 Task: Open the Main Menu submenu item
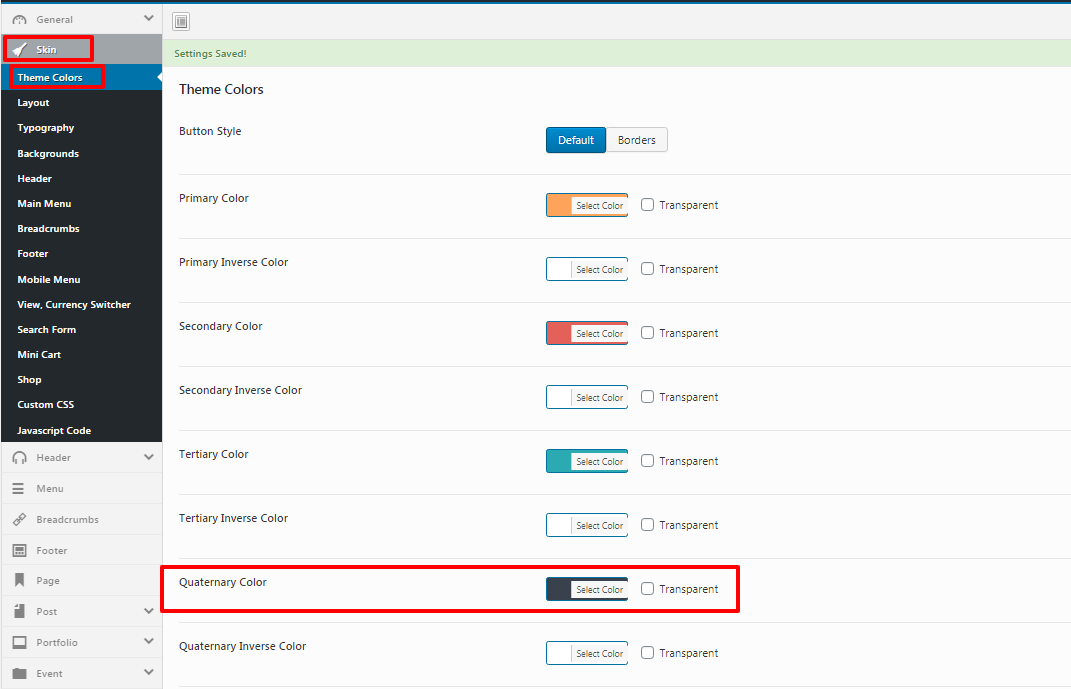[x=81, y=203]
